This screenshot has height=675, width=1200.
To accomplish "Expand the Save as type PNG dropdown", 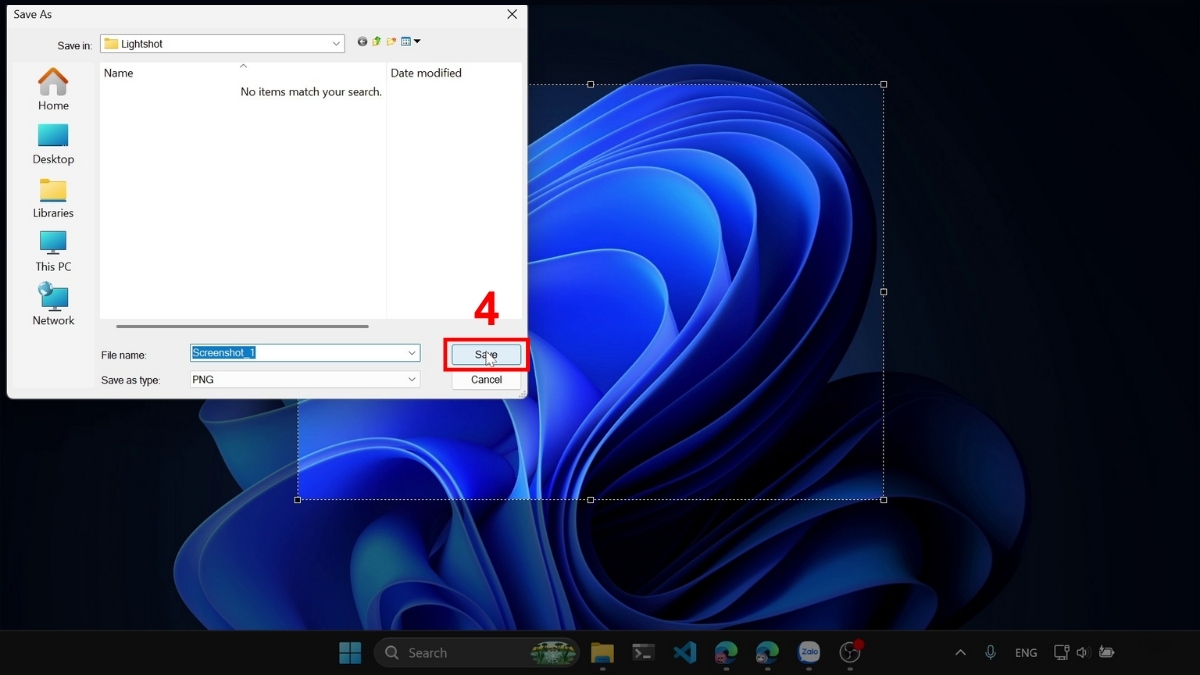I will 412,380.
